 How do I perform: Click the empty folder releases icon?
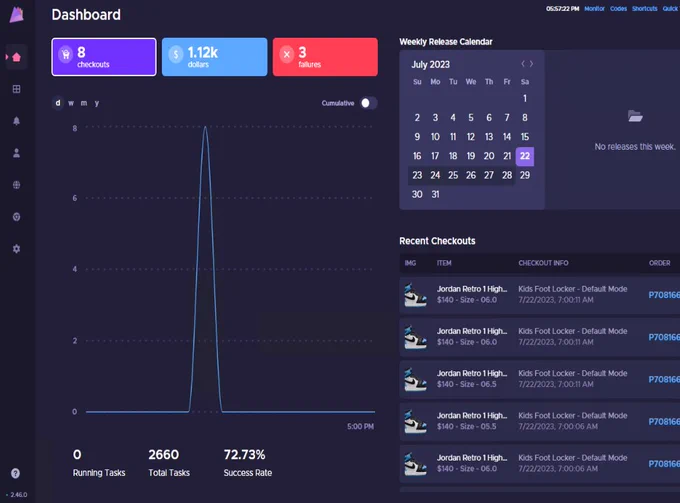click(635, 116)
